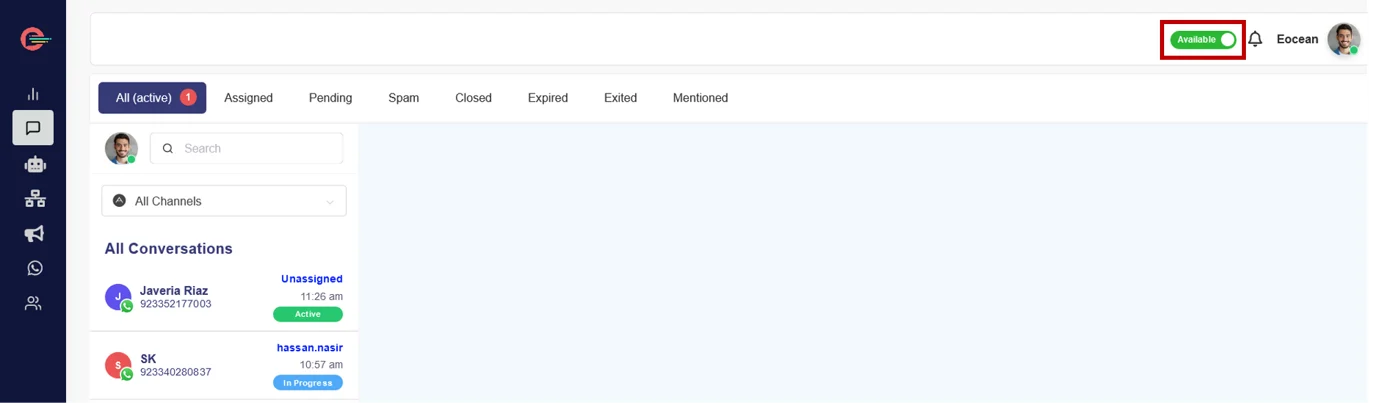Viewport: 1376px width, 409px height.
Task: Switch to the Assigned tab
Action: pyautogui.click(x=248, y=98)
